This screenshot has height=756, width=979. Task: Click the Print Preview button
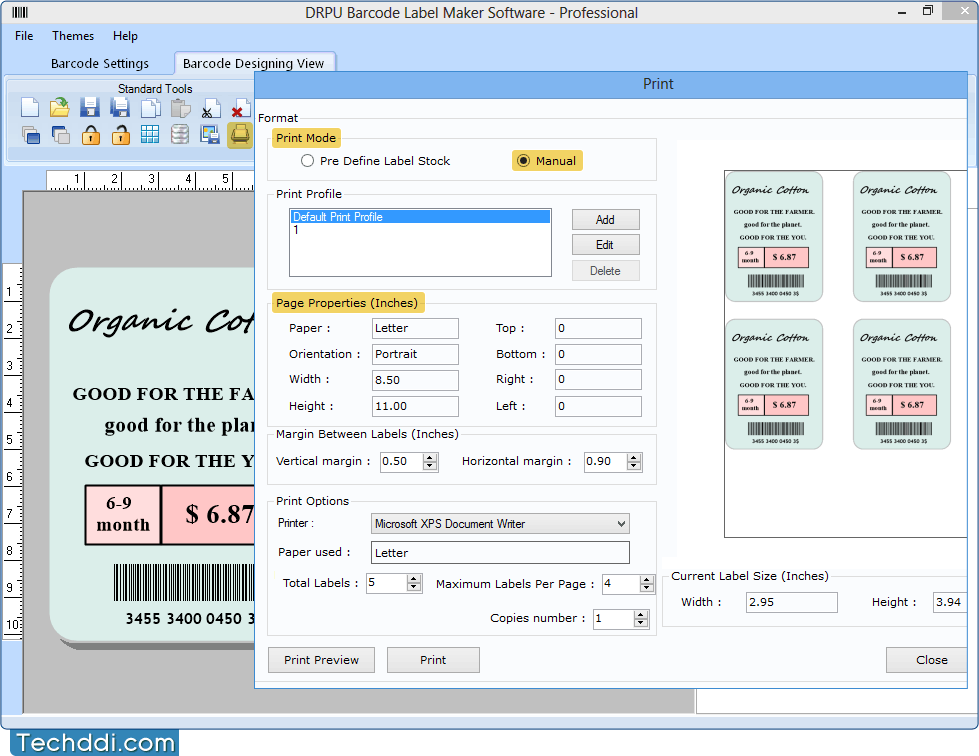[x=322, y=660]
